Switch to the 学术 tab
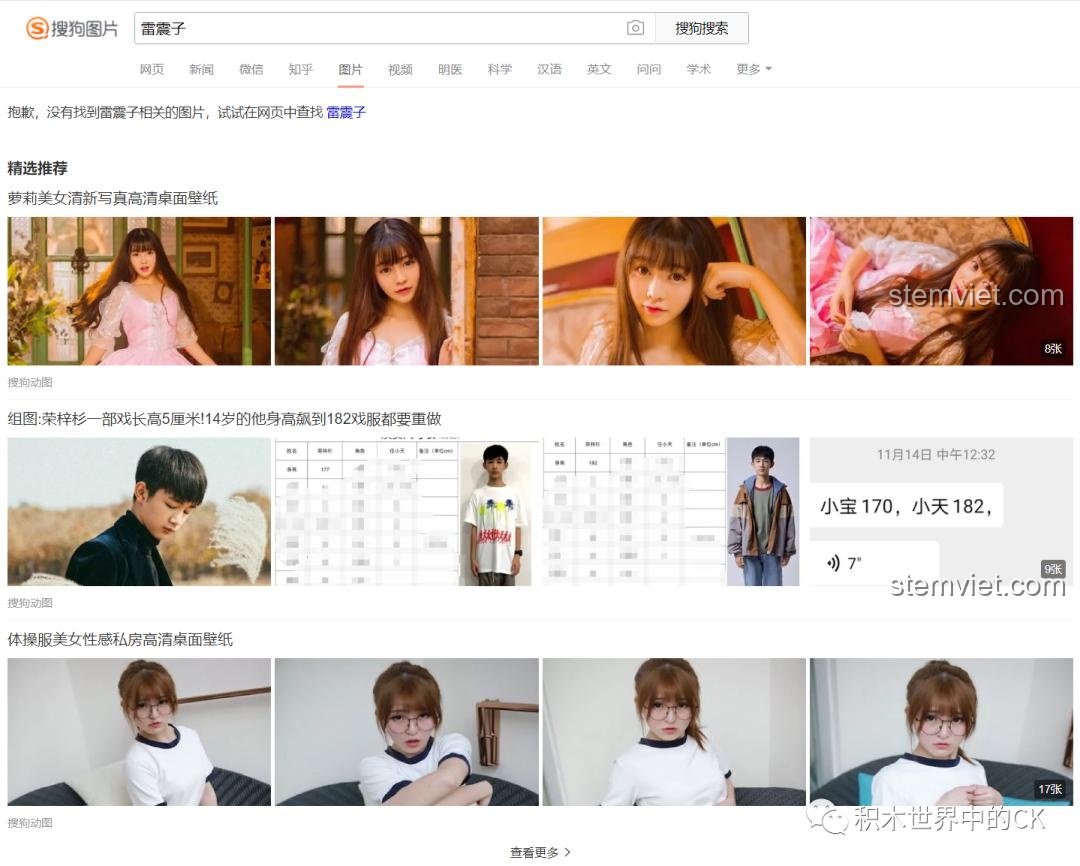Screen dimensions: 1080x866 [698, 69]
